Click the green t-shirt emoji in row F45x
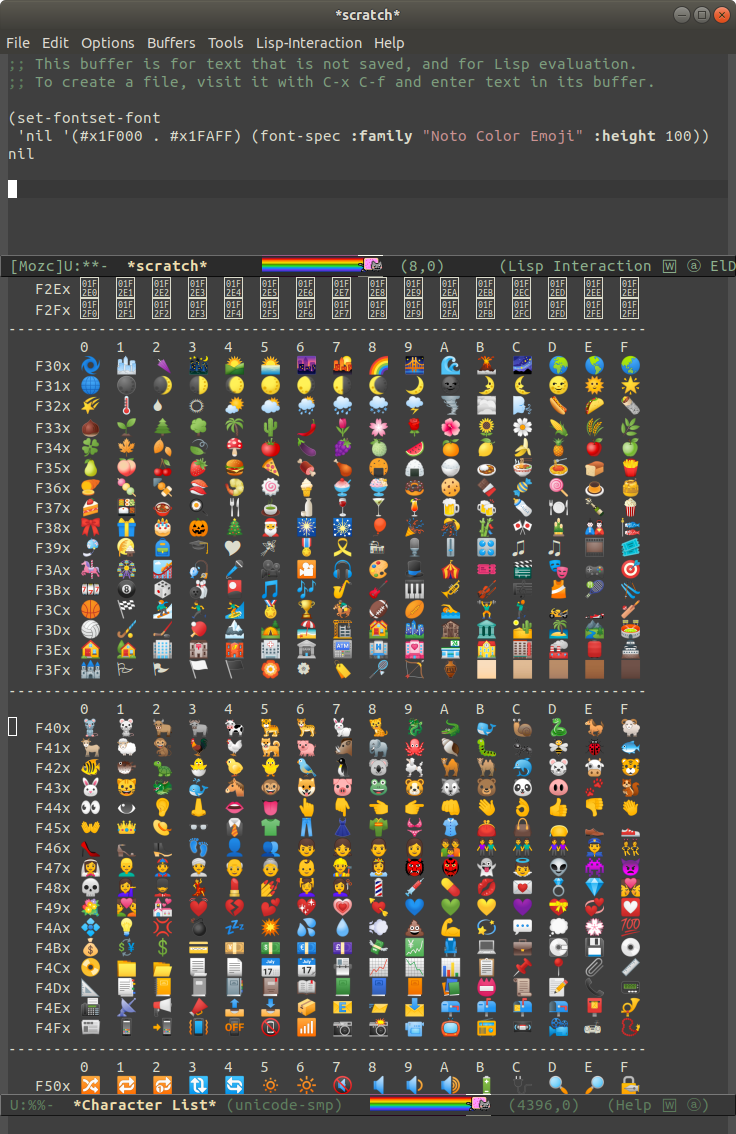This screenshot has width=736, height=1134. pyautogui.click(x=270, y=827)
